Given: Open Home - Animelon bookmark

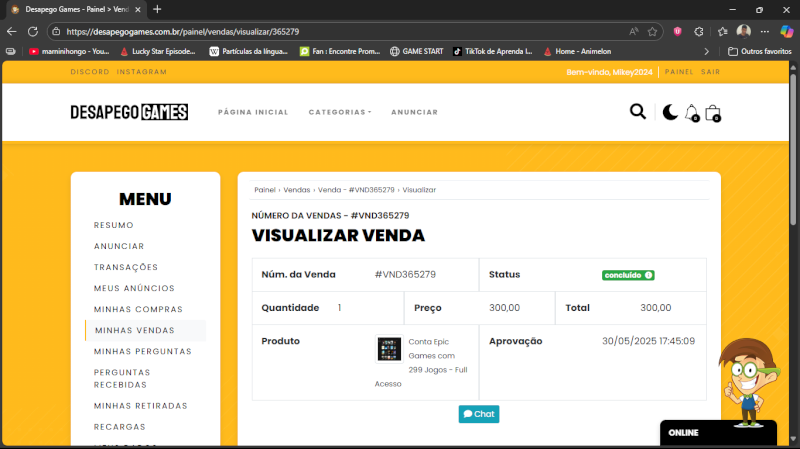Looking at the screenshot, I should (577, 52).
